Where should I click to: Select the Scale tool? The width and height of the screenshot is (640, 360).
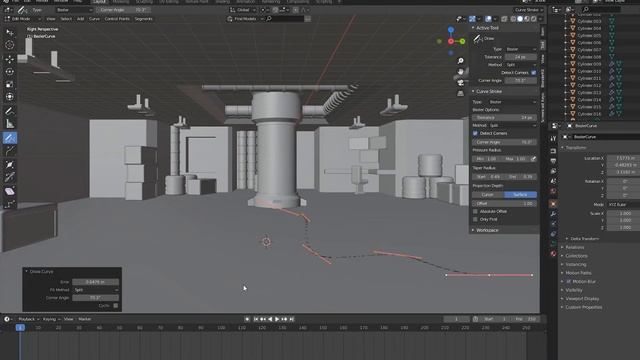(9, 84)
